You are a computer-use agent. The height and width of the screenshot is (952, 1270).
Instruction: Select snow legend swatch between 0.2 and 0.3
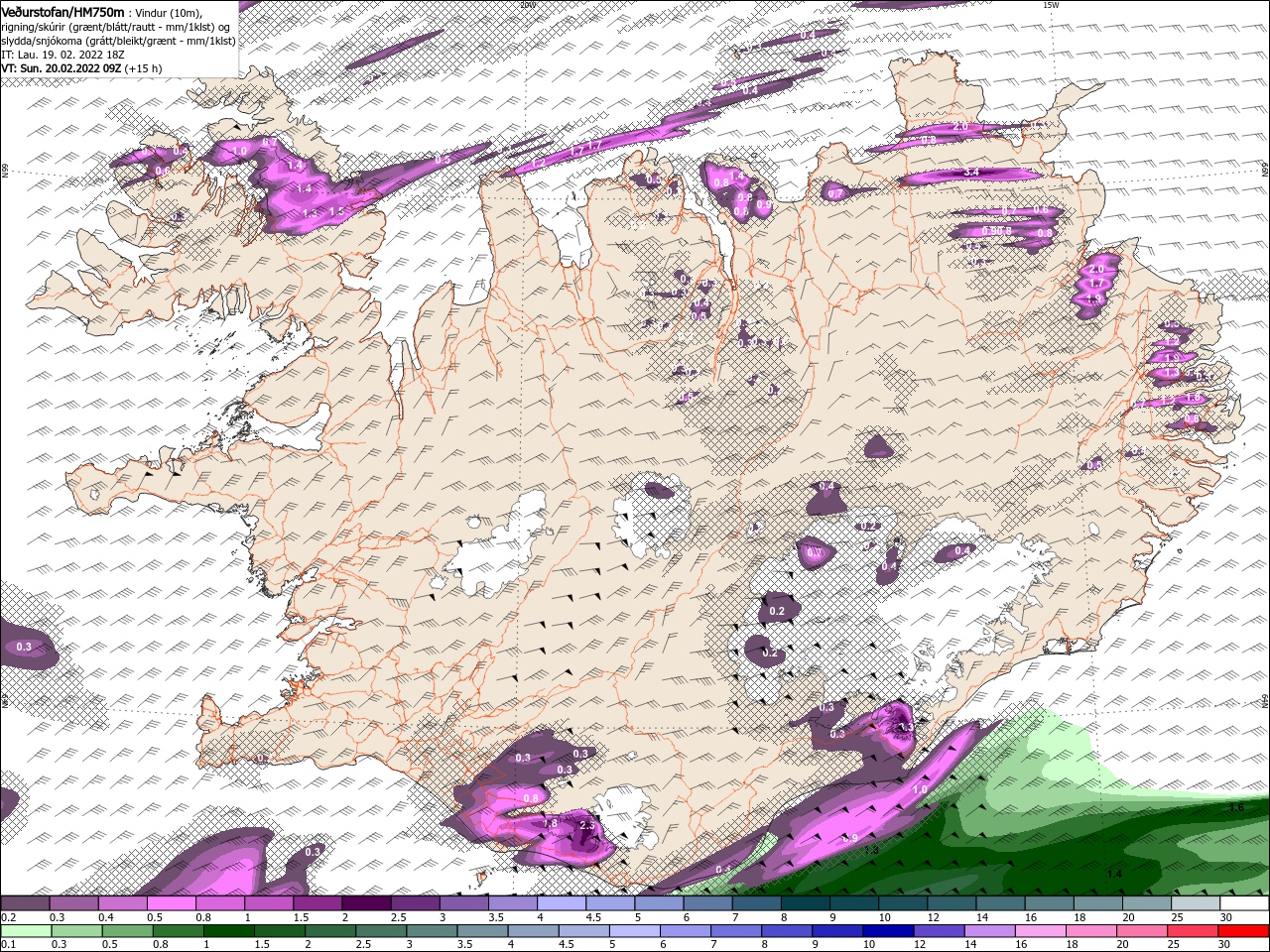[25, 903]
